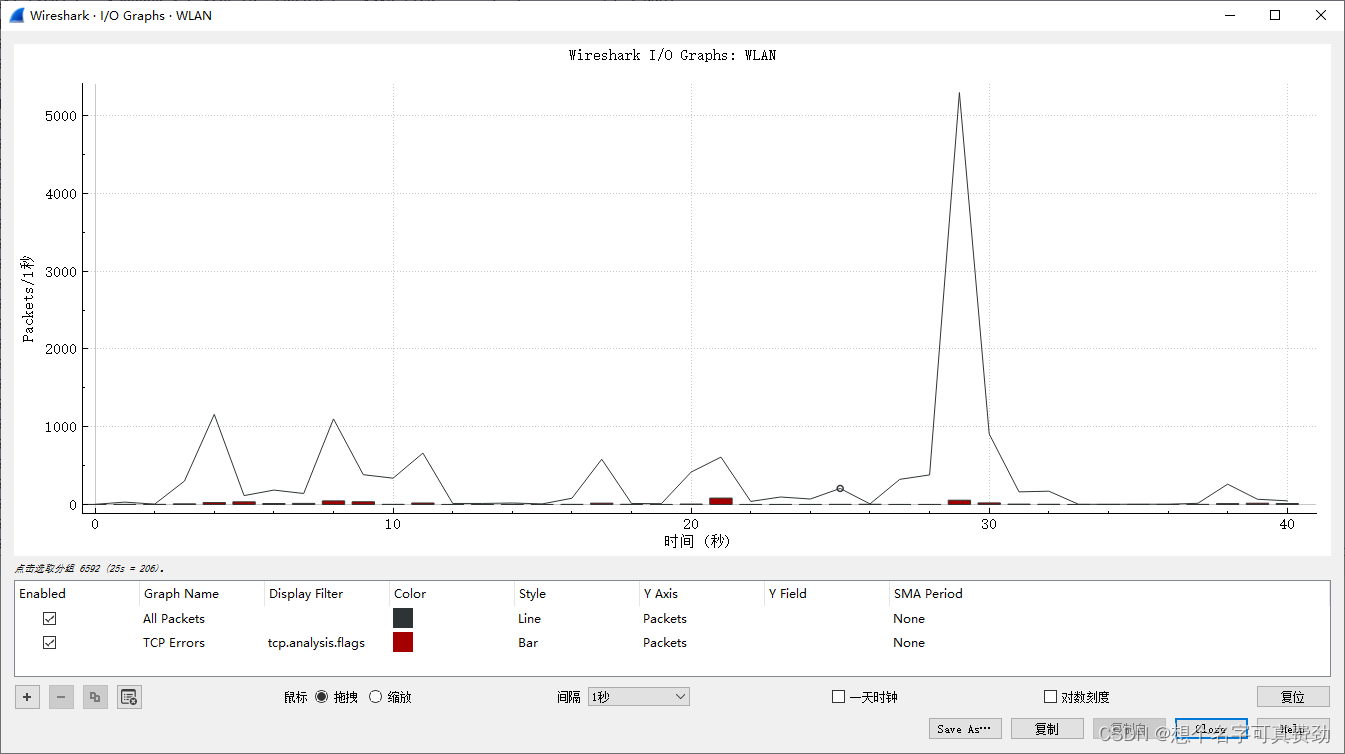Click the plus icon to add a graph

[x=28, y=697]
